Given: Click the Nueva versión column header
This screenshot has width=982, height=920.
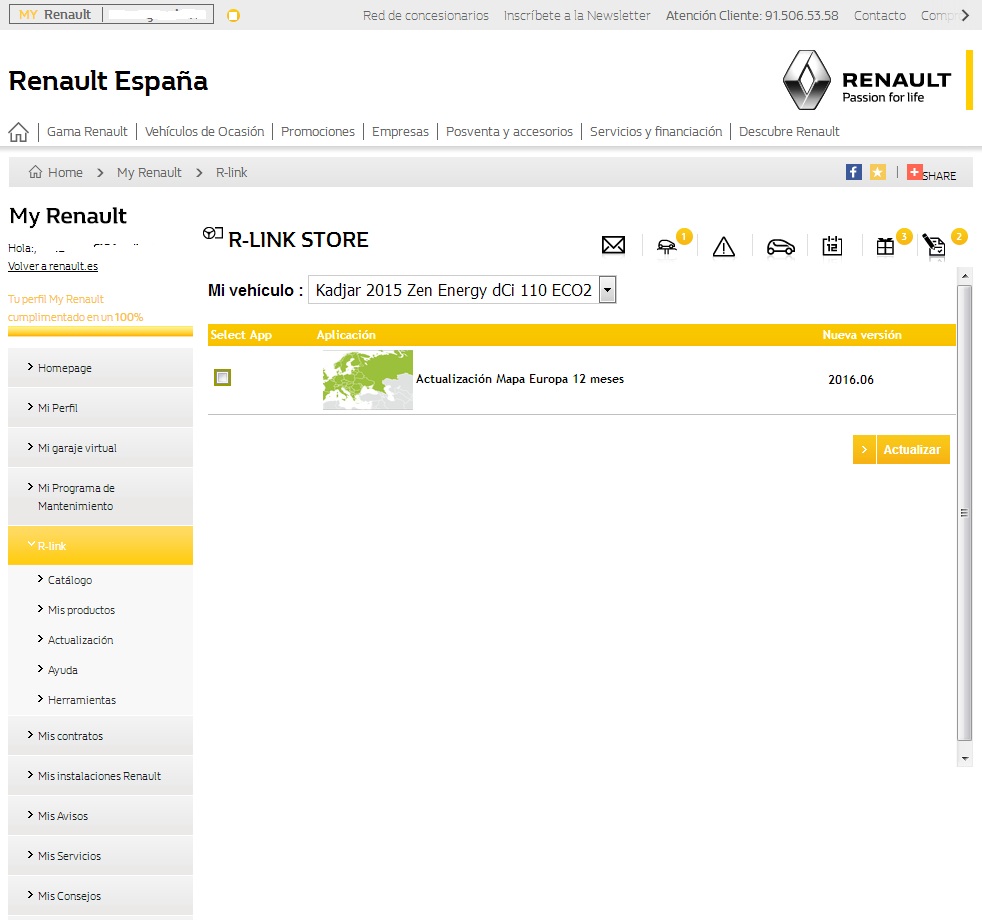Looking at the screenshot, I should [x=862, y=335].
